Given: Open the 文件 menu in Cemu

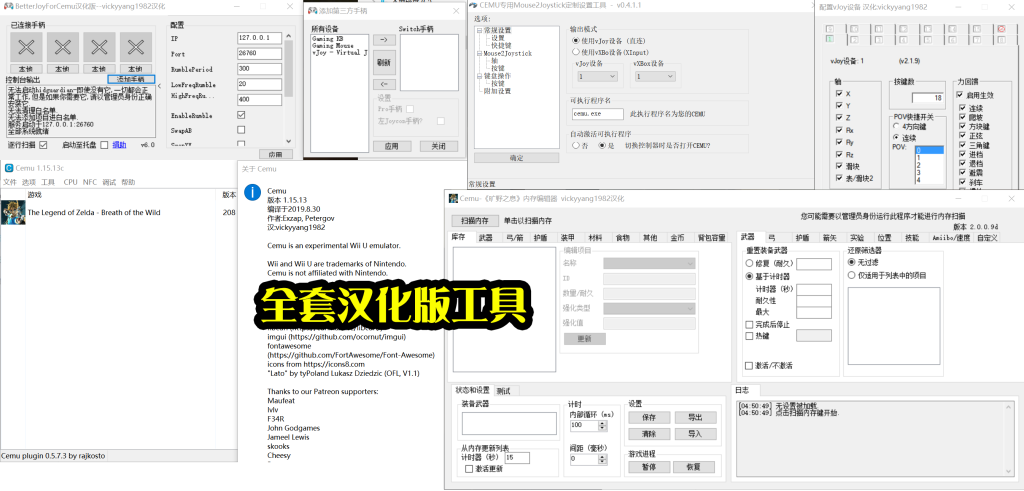Looking at the screenshot, I should point(10,182).
